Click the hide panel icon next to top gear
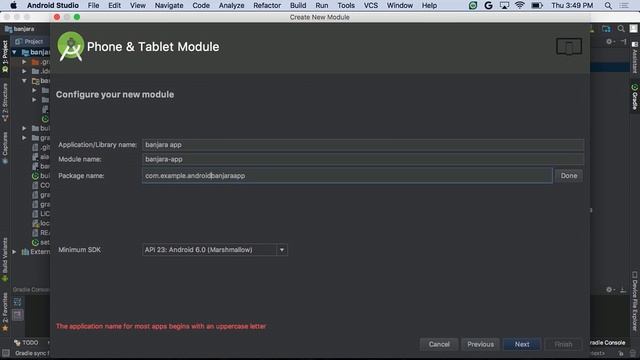The width and height of the screenshot is (640, 360). point(623,42)
